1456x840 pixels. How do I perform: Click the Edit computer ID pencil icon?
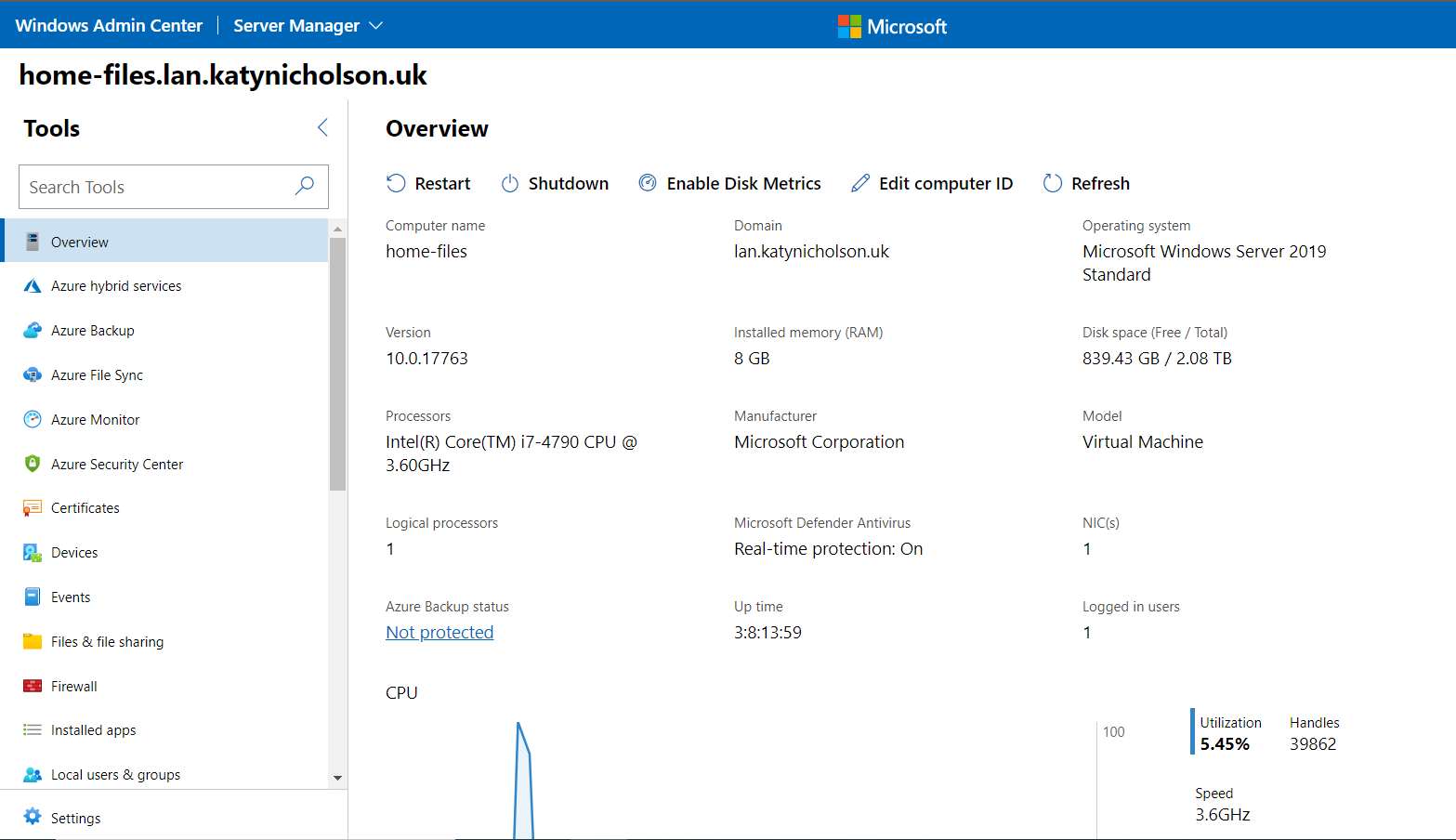[860, 183]
